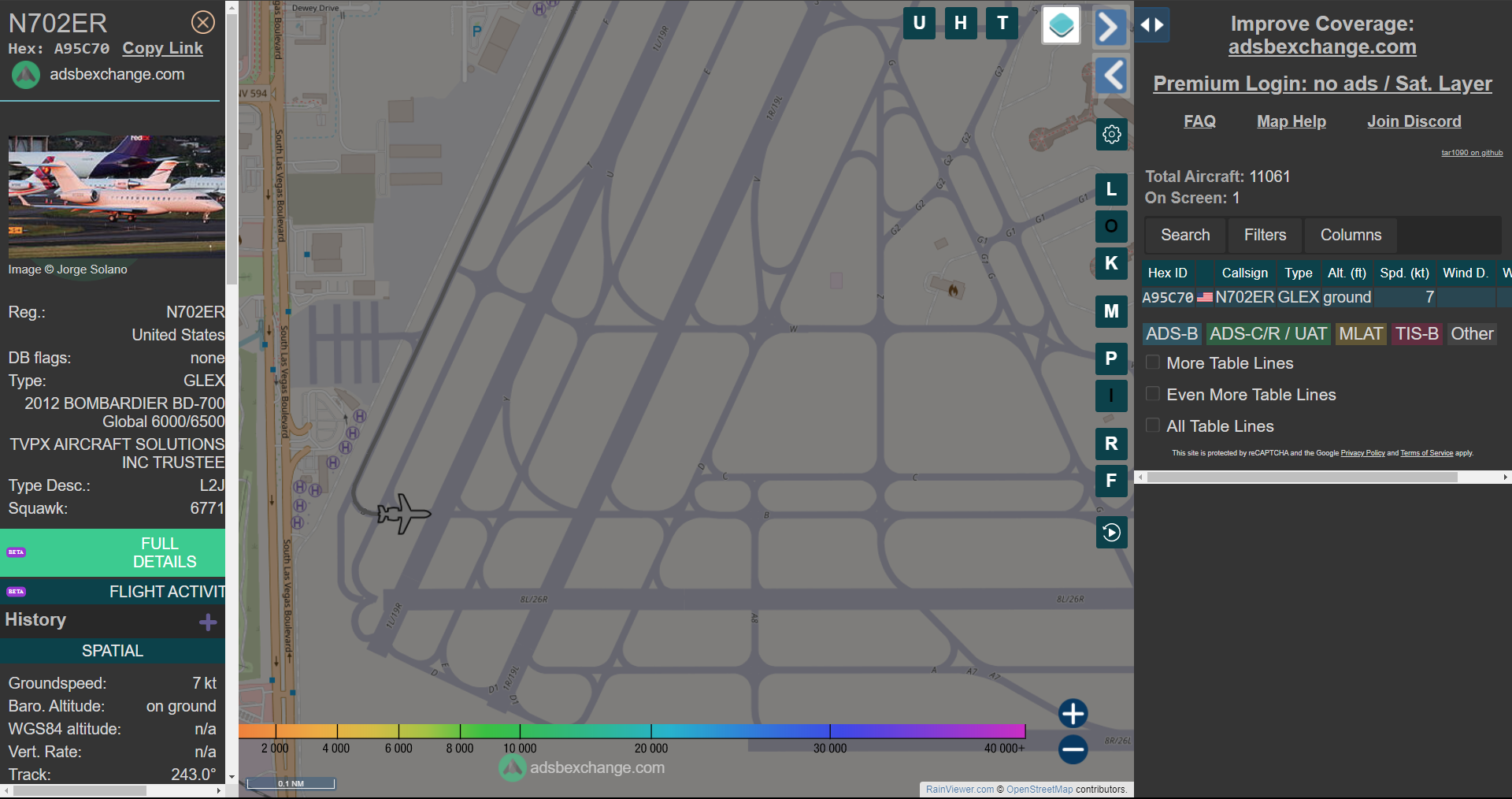Image resolution: width=1512 pixels, height=799 pixels.
Task: Open FLIGHT ACTIVITY beta button
Action: (113, 592)
